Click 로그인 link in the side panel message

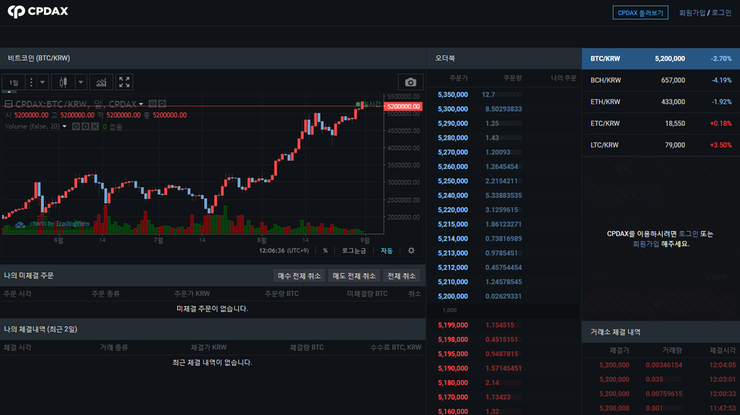688,234
